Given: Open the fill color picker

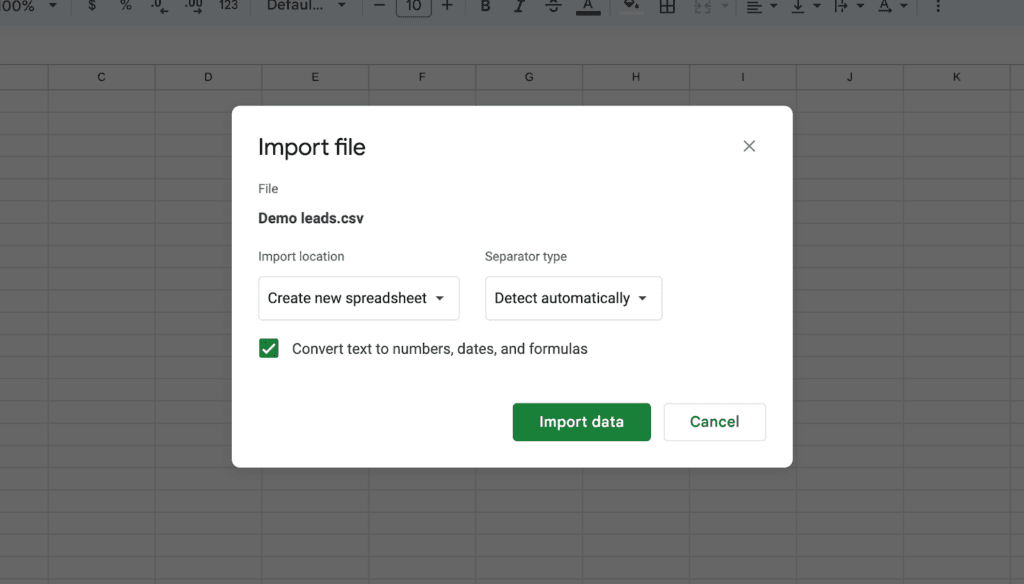Looking at the screenshot, I should [631, 7].
